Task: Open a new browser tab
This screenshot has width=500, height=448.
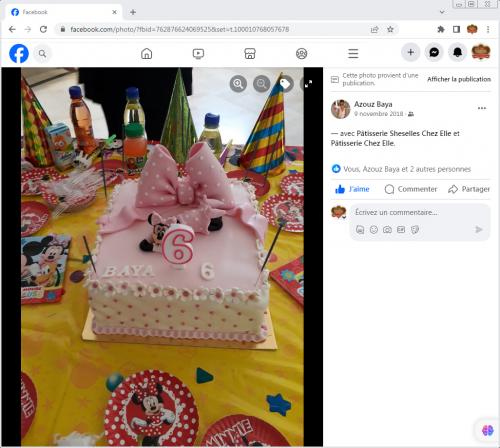Action: (133, 12)
